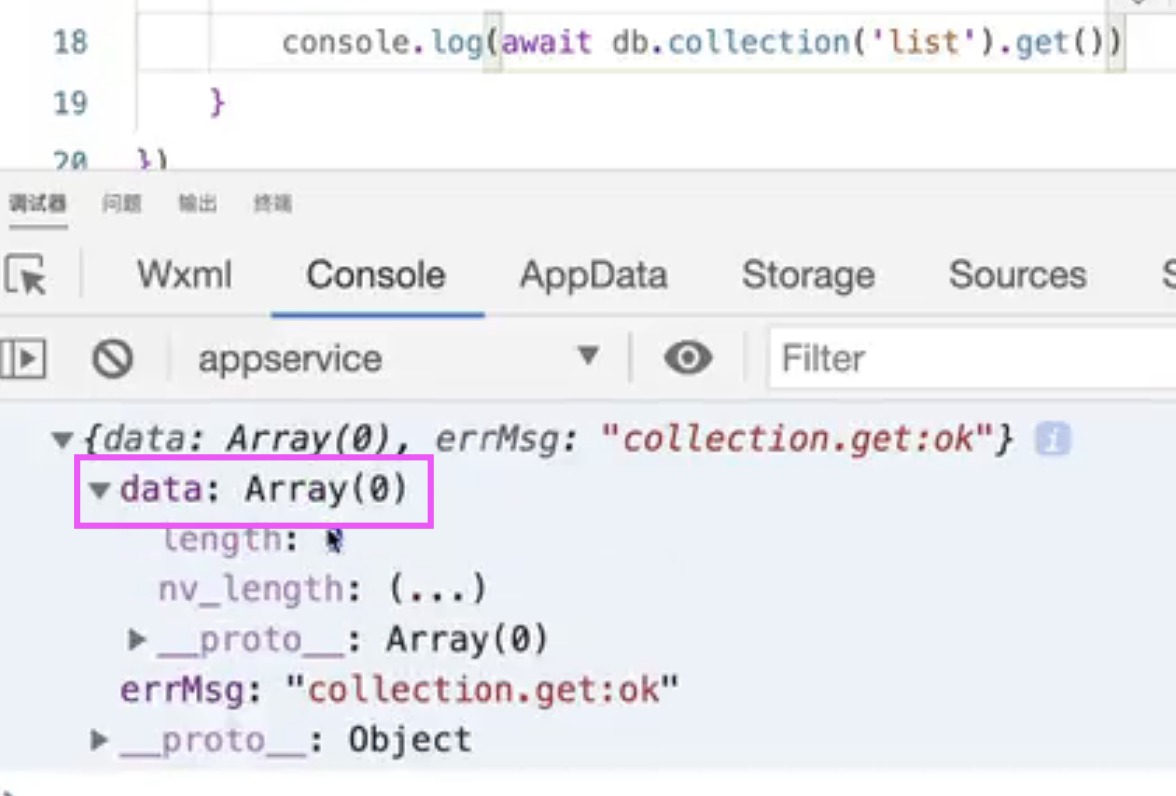1176x796 pixels.
Task: Activate the select element inspector icon
Action: 26,275
